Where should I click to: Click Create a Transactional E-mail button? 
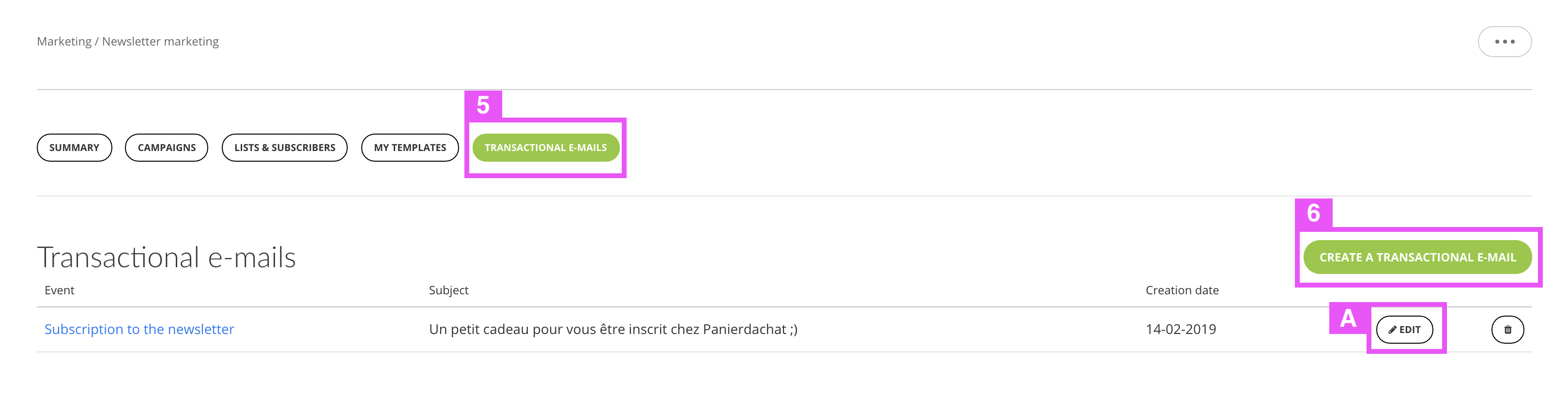(1417, 257)
